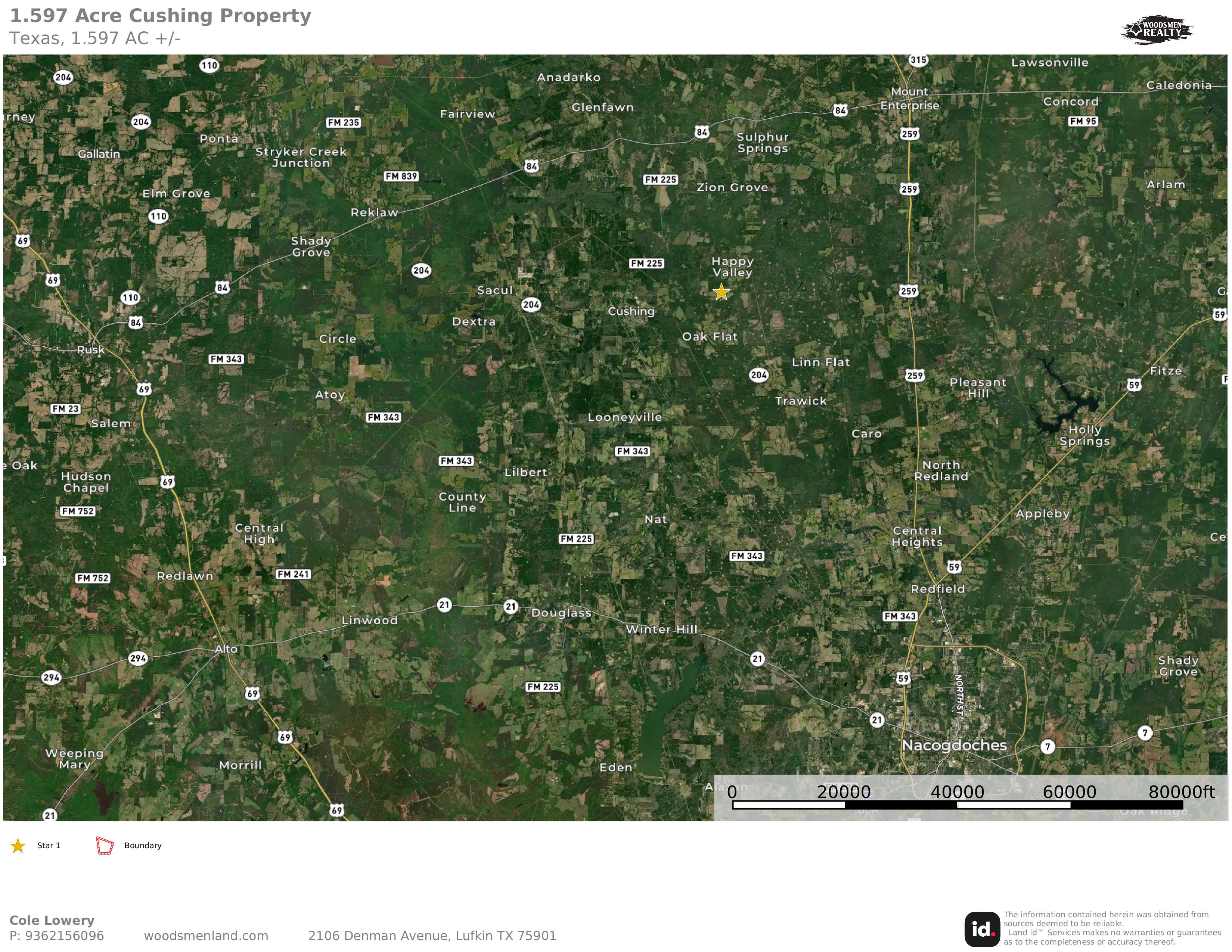
Task: Click the Nacogdoches city label
Action: point(954,745)
